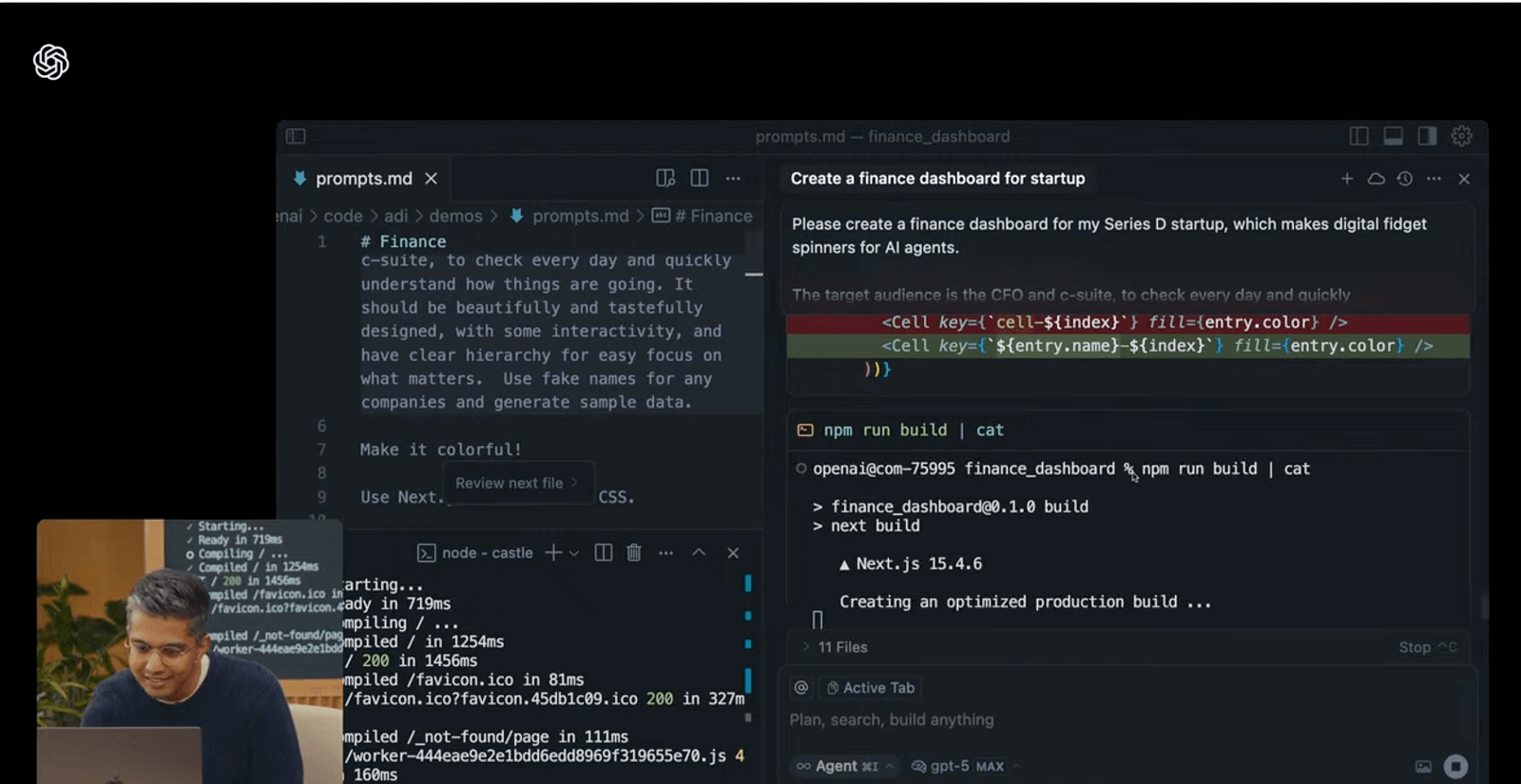Open new terminal profile dropdown chevron
This screenshot has height=784, width=1521.
[x=574, y=553]
